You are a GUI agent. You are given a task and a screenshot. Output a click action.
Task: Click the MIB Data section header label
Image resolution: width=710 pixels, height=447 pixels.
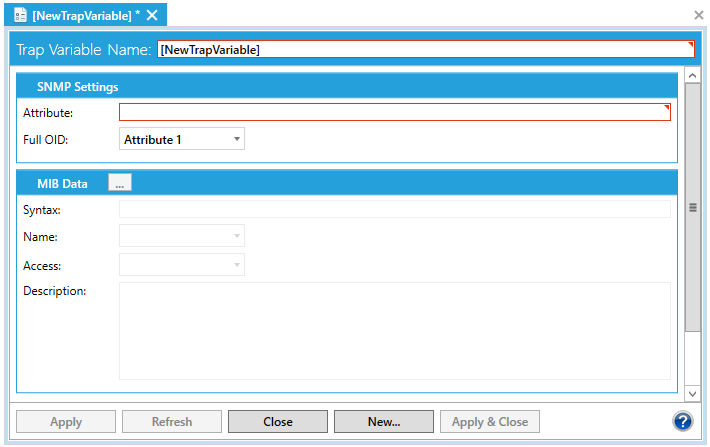[x=62, y=183]
